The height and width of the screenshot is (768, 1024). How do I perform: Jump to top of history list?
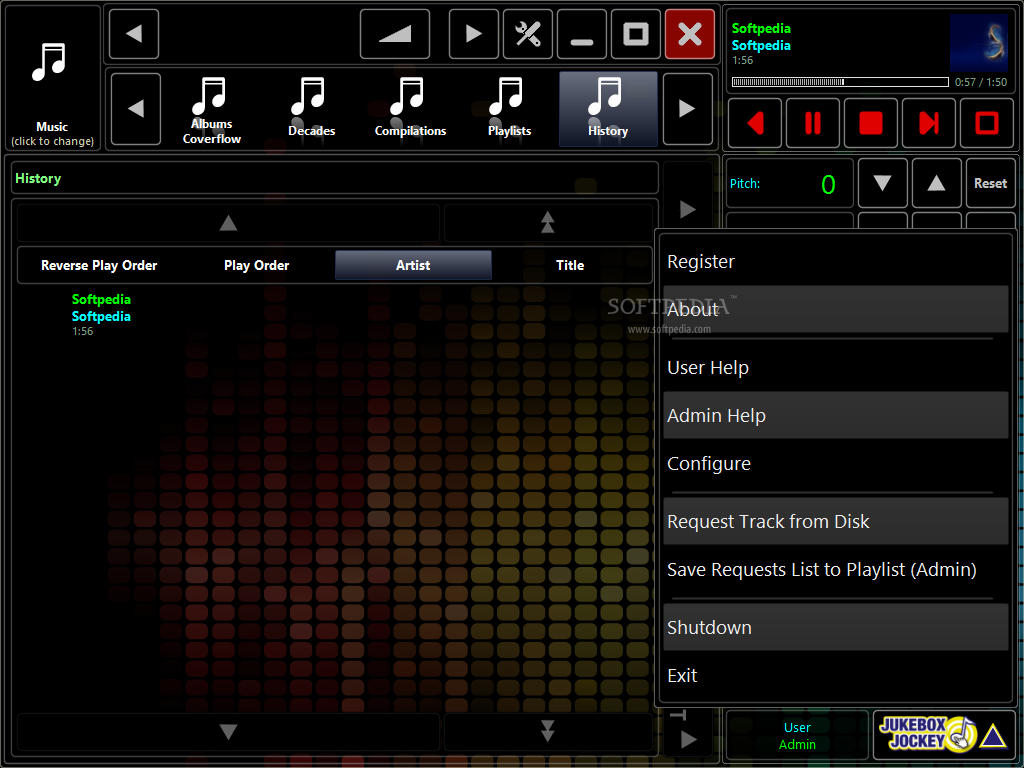pyautogui.click(x=547, y=223)
